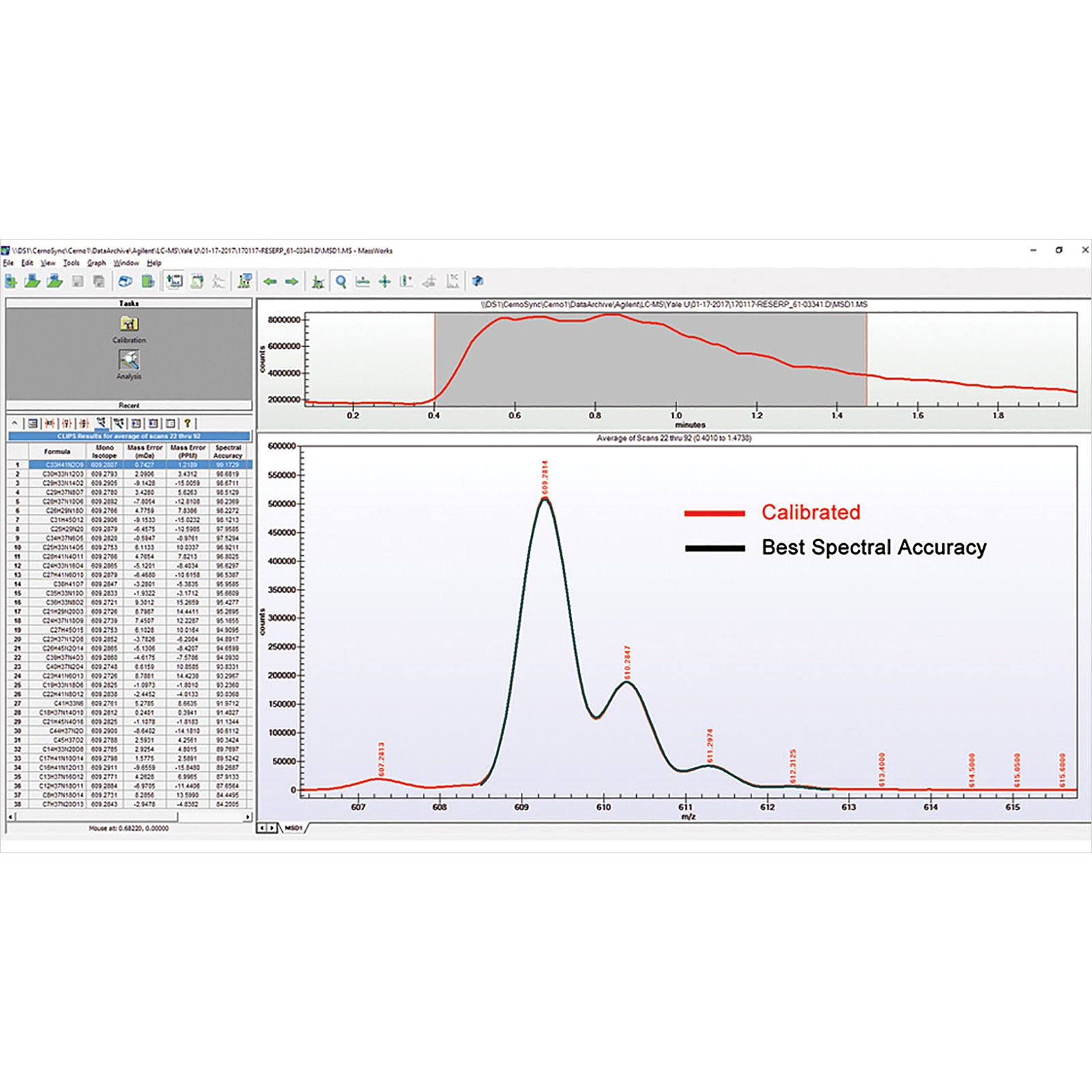Viewport: 1092px width, 1092px height.
Task: Click the Recent panel header
Action: click(129, 405)
